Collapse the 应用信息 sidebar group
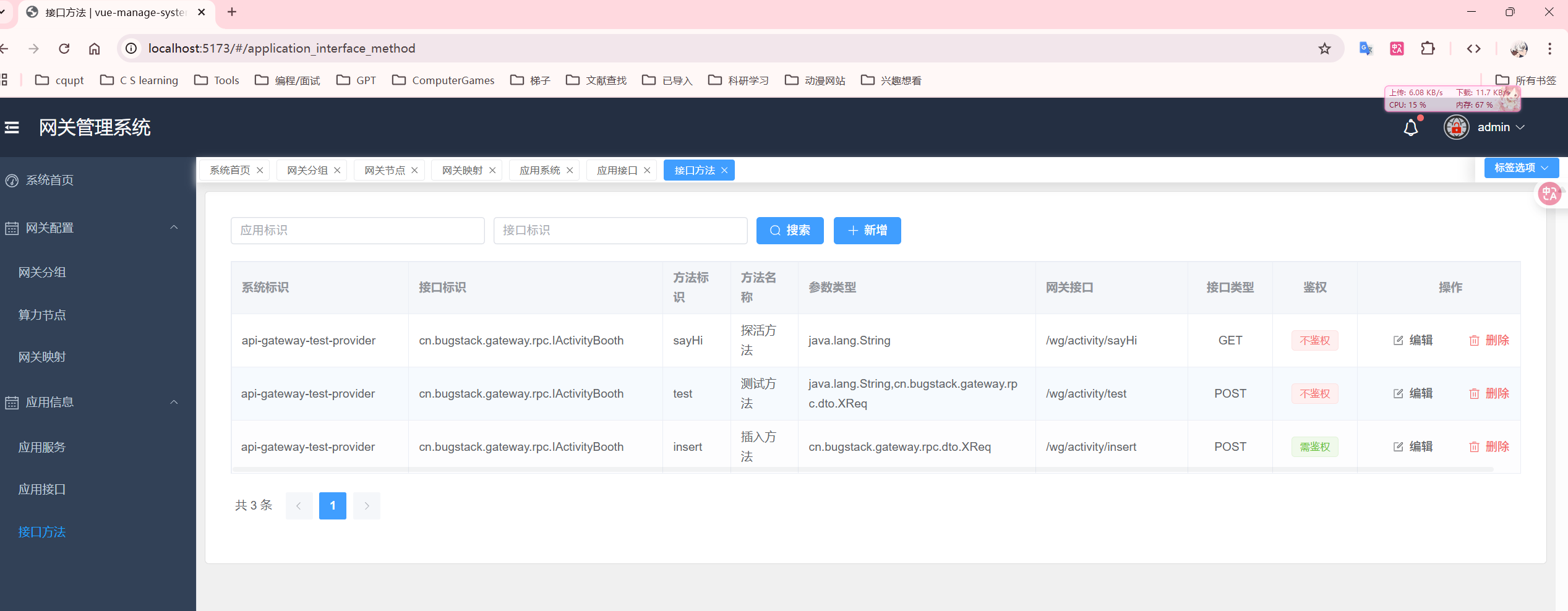 pyautogui.click(x=174, y=402)
